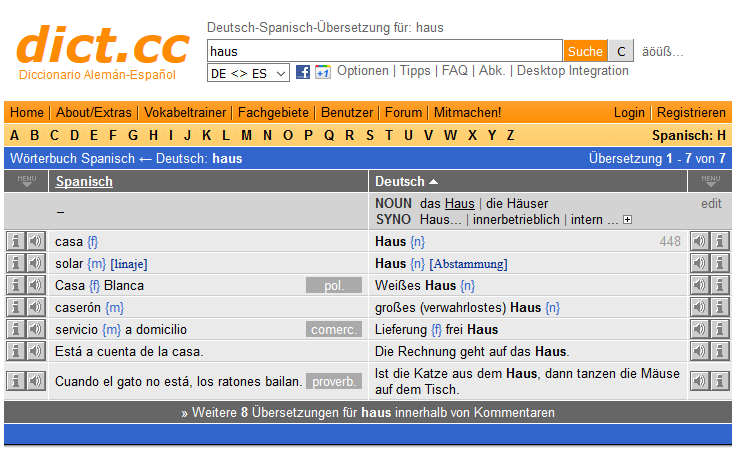Screen dimensions: 737x450
Task: Open info for Cuando el gato proverb
Action: (x=16, y=381)
